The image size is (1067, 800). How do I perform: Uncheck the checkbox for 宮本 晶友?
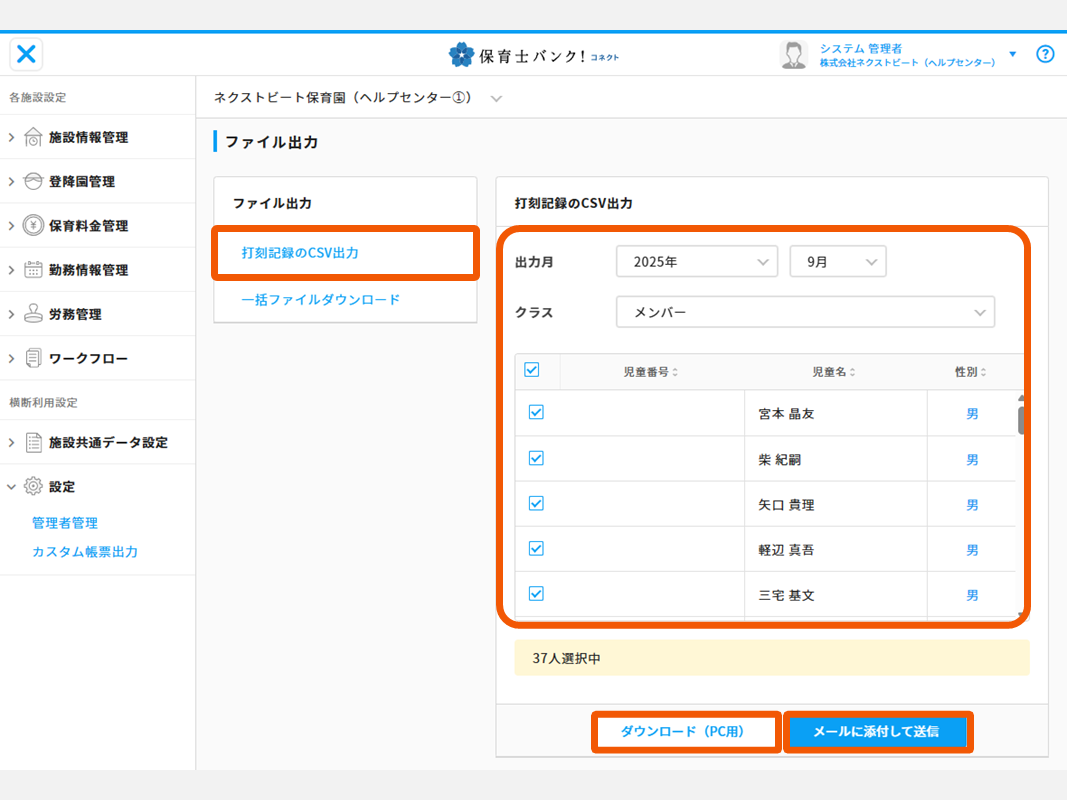click(536, 412)
